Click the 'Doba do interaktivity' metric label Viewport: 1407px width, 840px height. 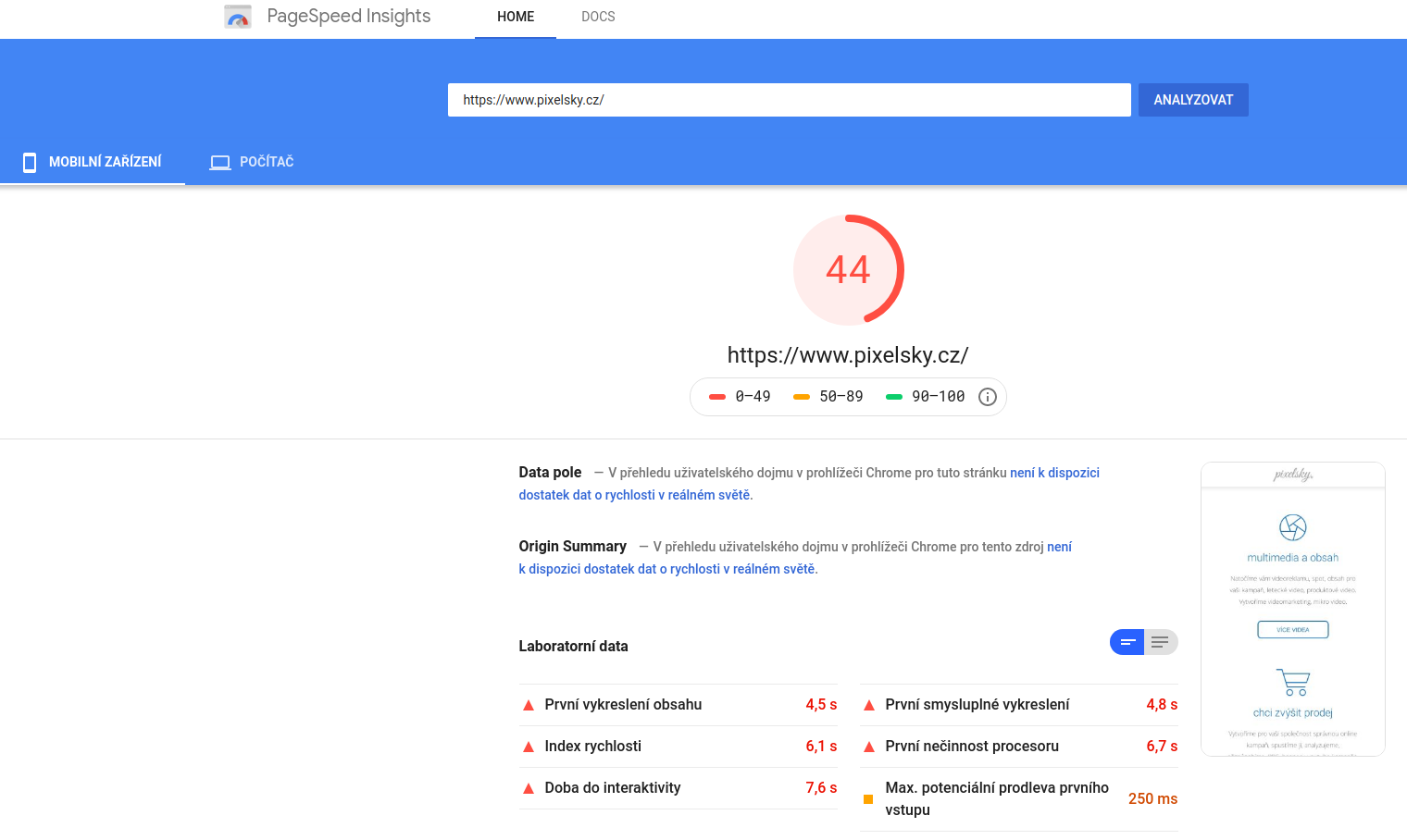[613, 788]
